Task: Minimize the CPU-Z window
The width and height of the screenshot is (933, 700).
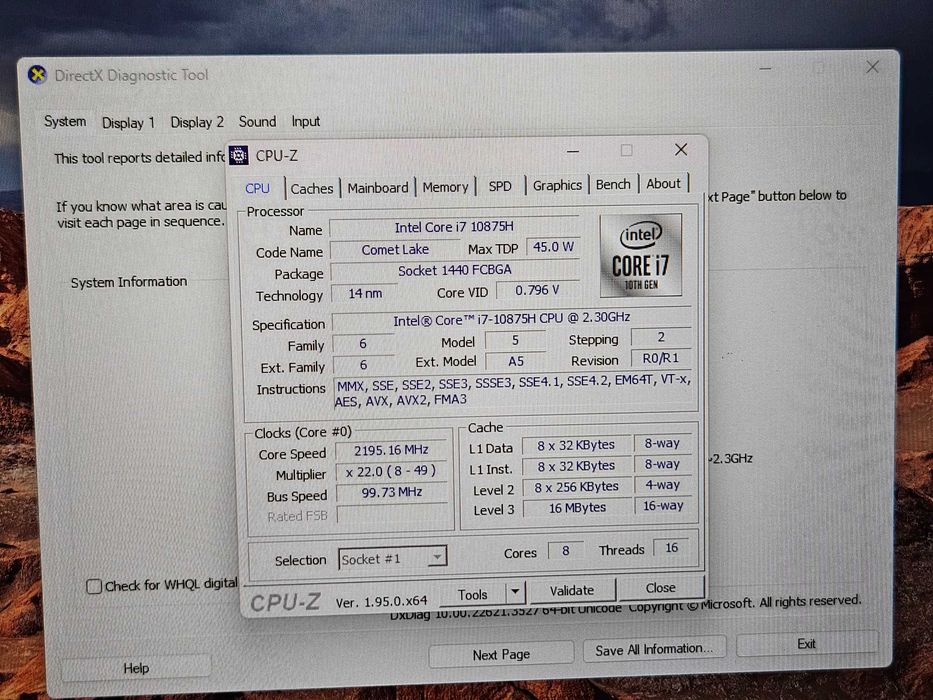Action: click(x=572, y=152)
